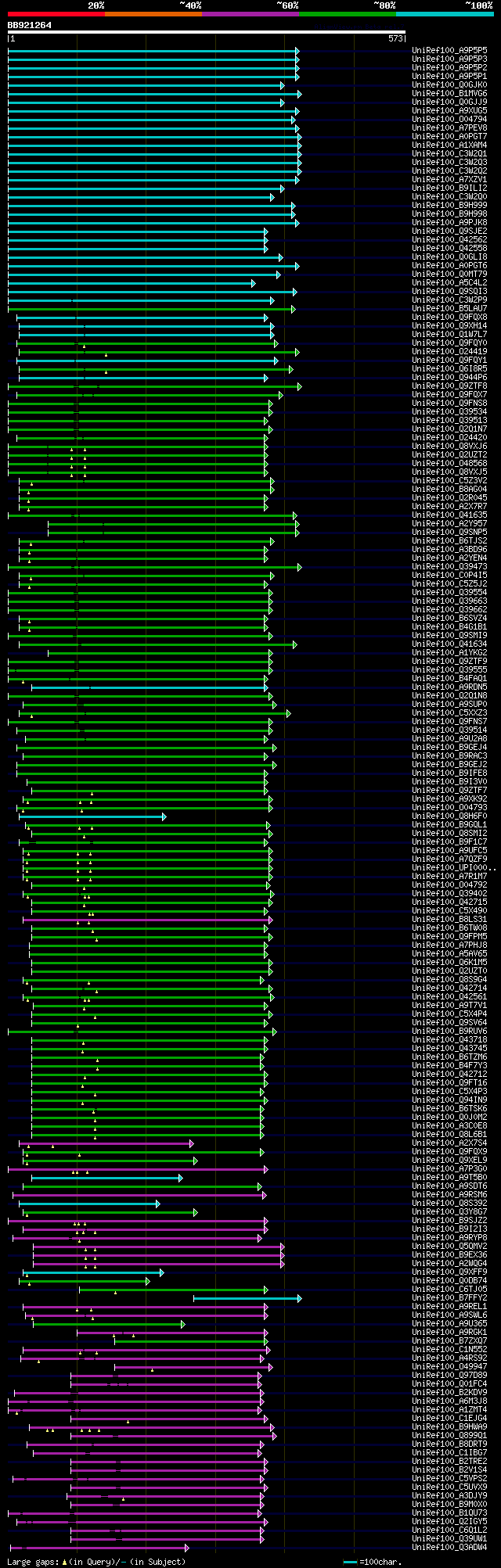Select hit label UniRef100_Q41635
Viewport: 501px width, 1568px height.
pyautogui.click(x=449, y=515)
